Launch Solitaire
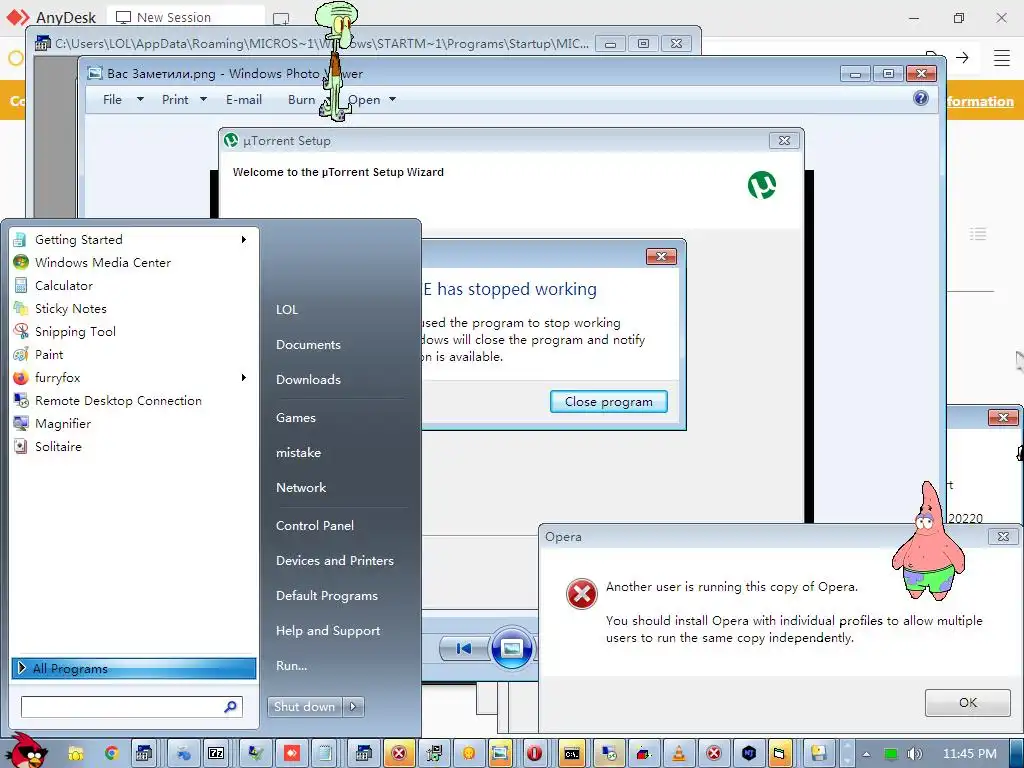1024x768 pixels. point(134,447)
